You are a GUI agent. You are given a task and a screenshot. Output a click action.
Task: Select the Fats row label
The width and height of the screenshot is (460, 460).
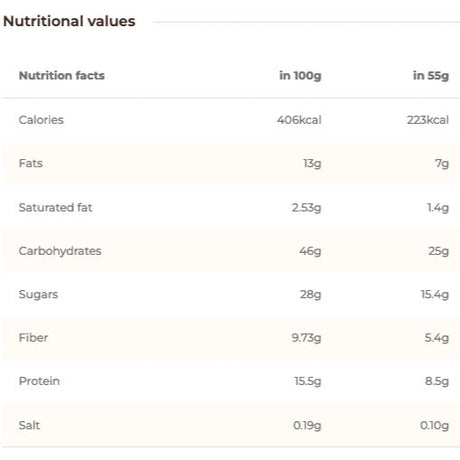(31, 163)
